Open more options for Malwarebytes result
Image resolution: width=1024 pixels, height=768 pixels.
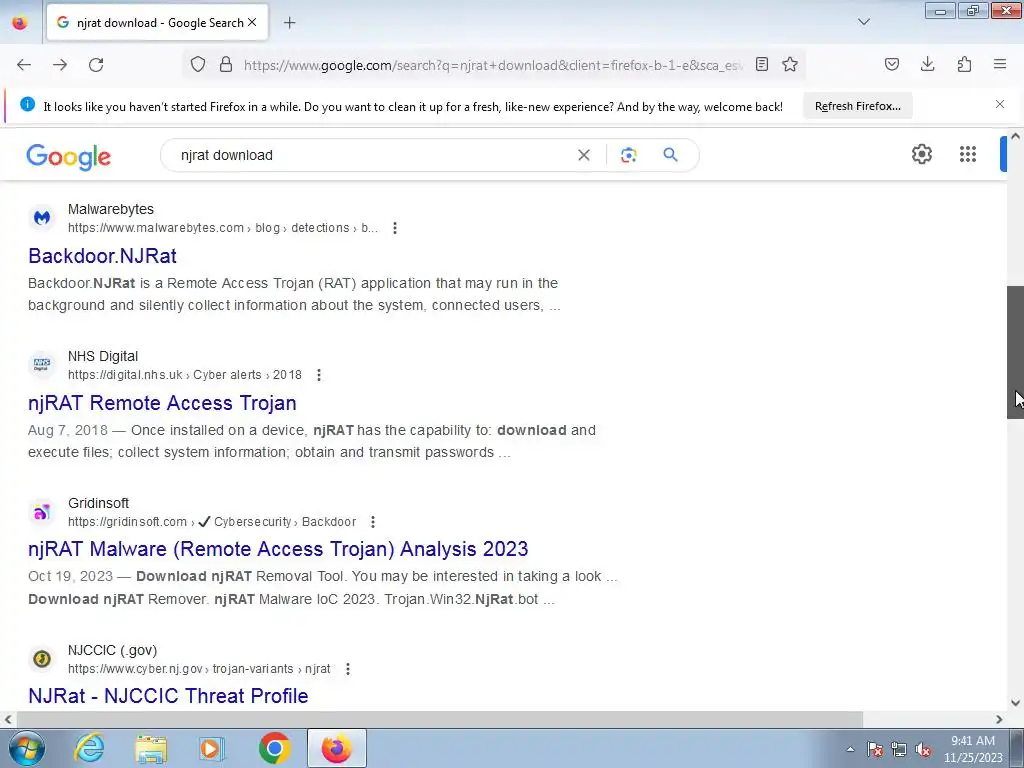[x=394, y=228]
